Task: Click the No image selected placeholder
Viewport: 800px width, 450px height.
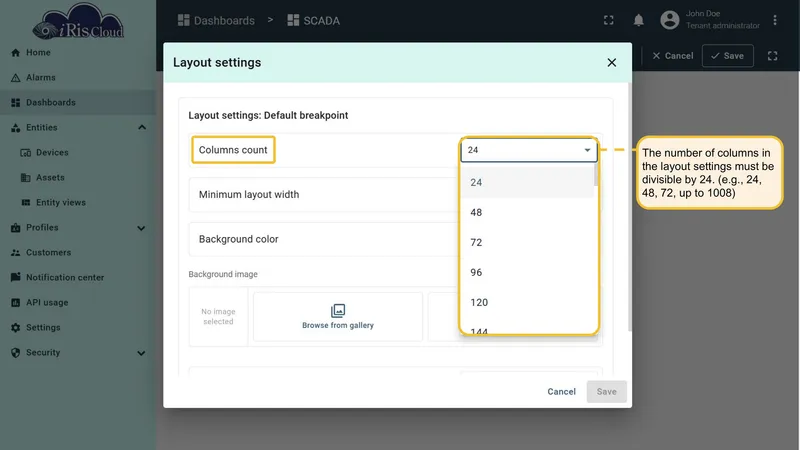Action: pyautogui.click(x=218, y=317)
